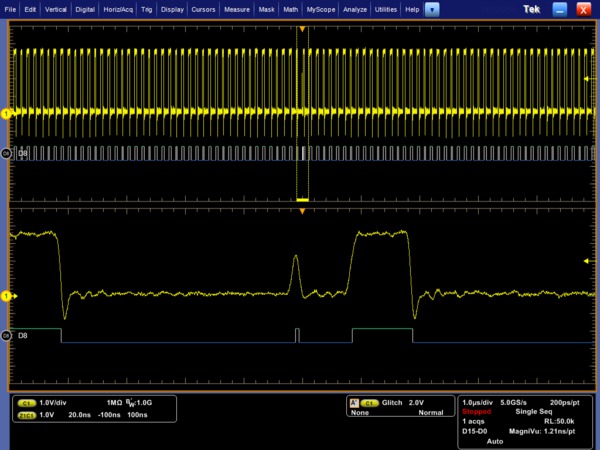Open the Horiz/Acq menu
This screenshot has width=600, height=450.
pyautogui.click(x=117, y=8)
